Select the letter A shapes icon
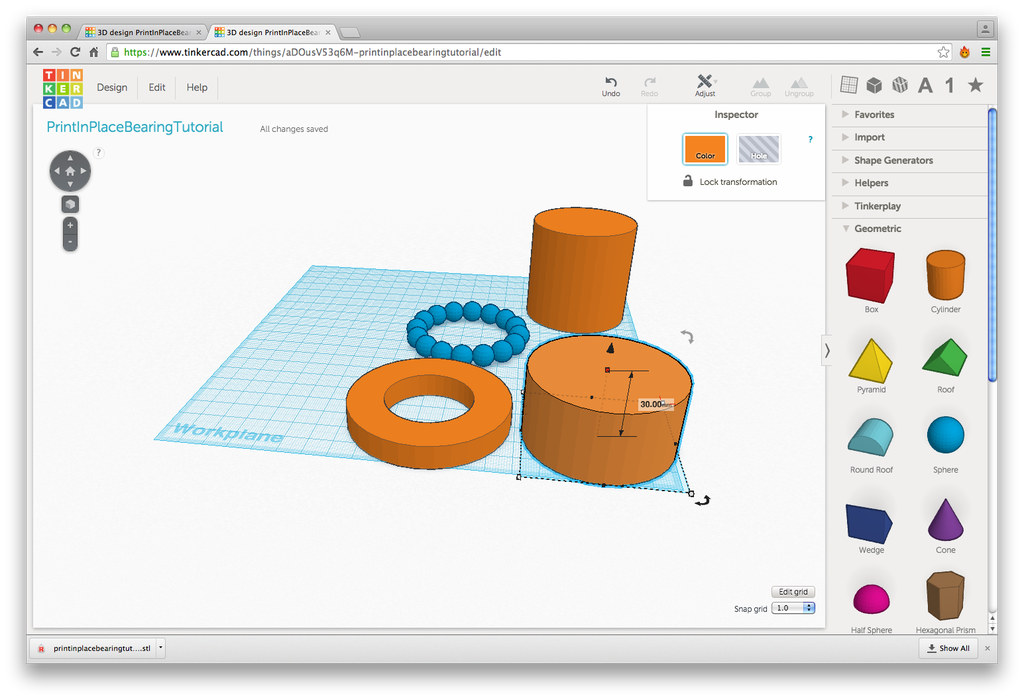 (x=925, y=85)
